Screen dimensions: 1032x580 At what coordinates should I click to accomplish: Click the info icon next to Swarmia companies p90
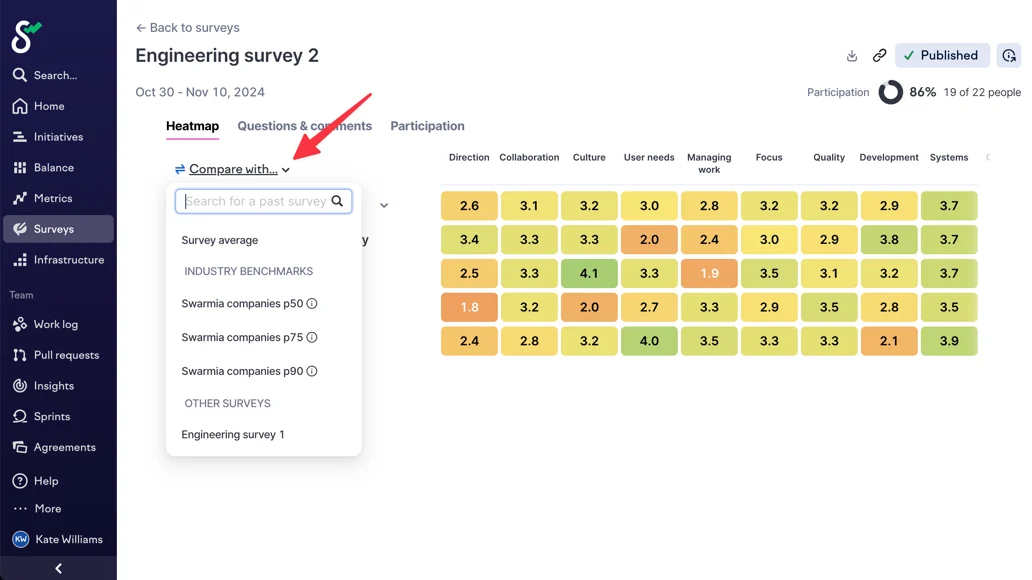point(312,372)
